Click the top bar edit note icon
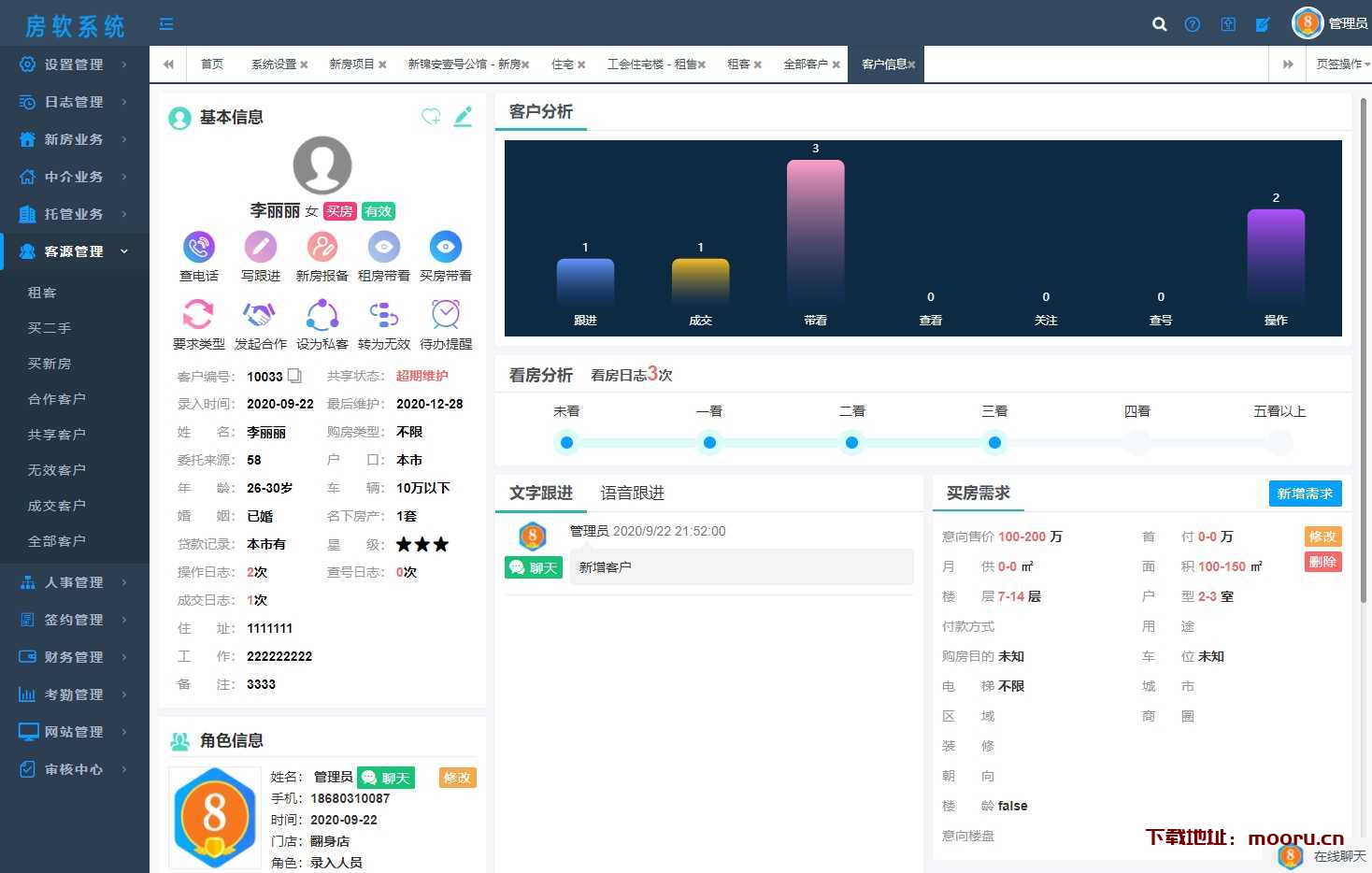This screenshot has height=873, width=1372. click(1263, 24)
